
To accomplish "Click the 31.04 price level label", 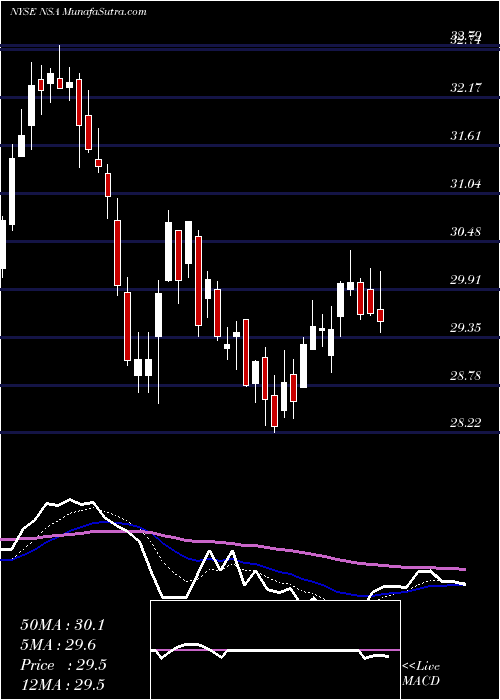I will coord(466,183).
